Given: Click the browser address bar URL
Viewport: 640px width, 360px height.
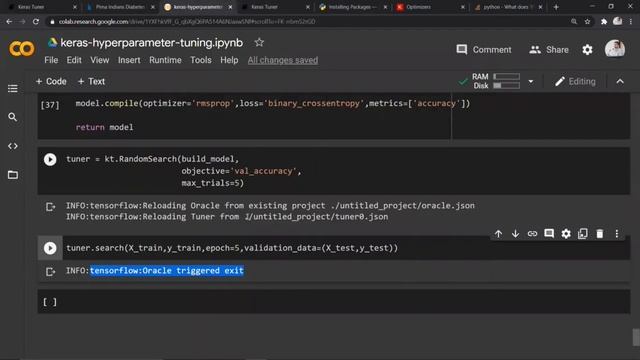Looking at the screenshot, I should [187, 22].
